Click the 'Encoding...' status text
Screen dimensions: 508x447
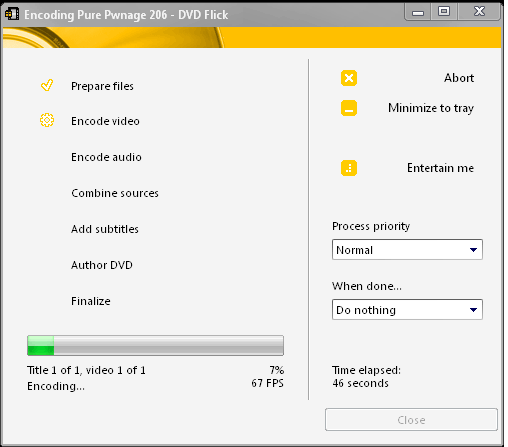56,386
